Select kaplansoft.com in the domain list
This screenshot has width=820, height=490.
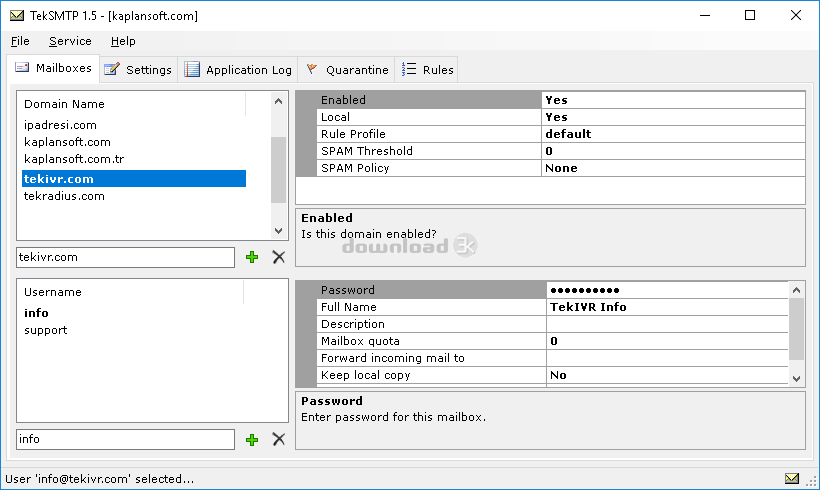coord(67,142)
